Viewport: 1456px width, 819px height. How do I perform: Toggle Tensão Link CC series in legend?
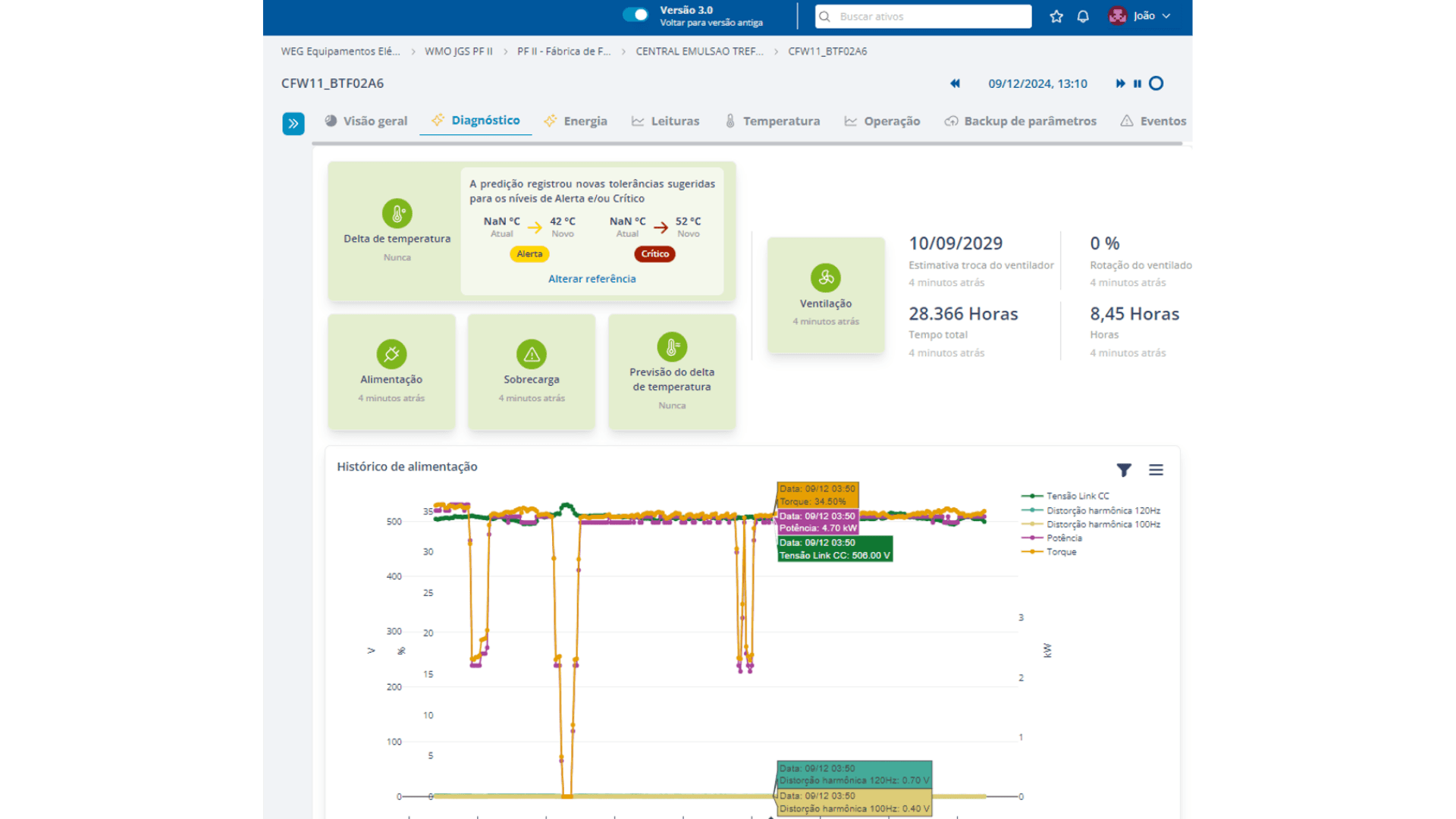tap(1065, 496)
